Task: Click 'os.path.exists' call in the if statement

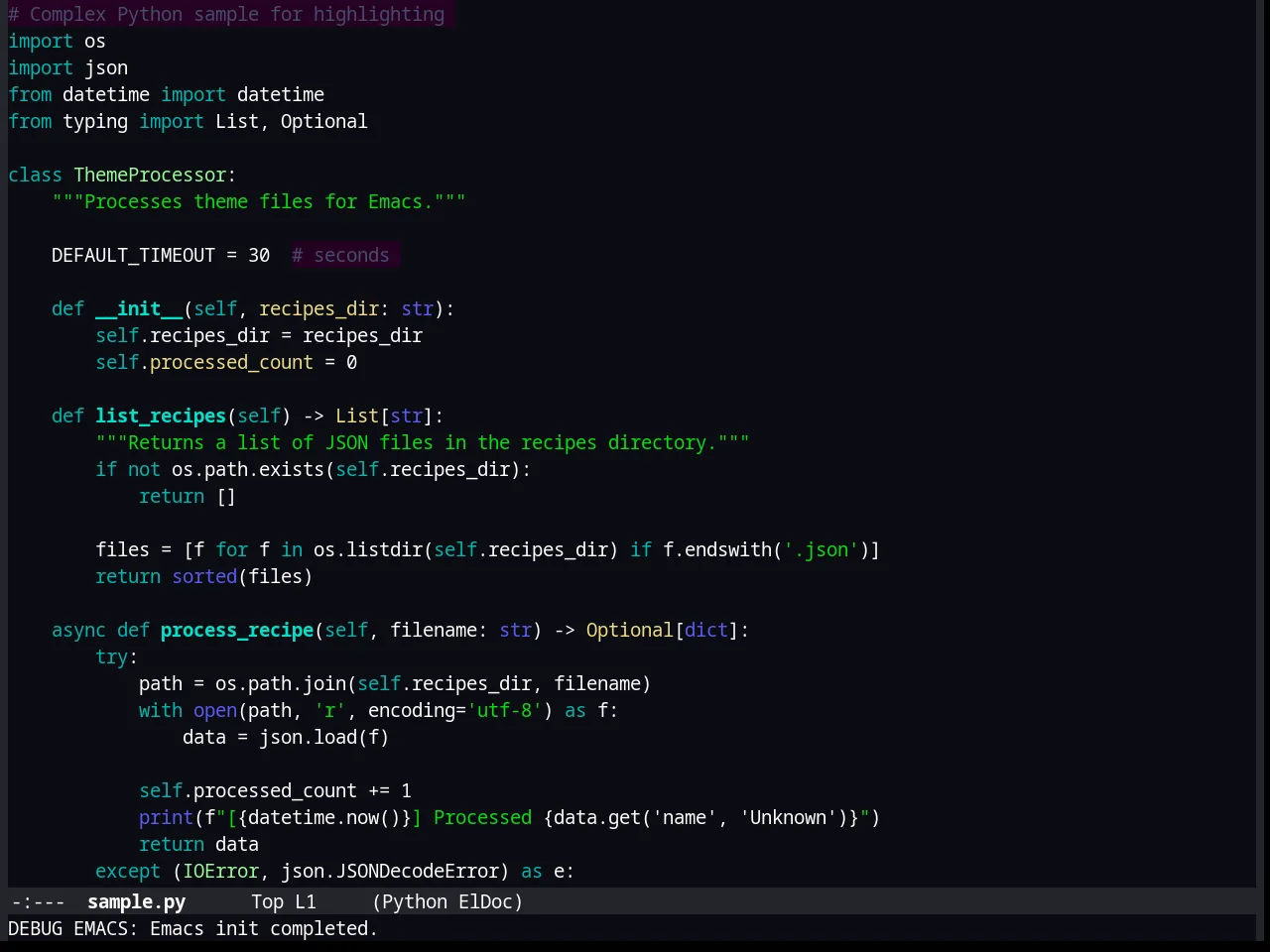Action: point(248,469)
